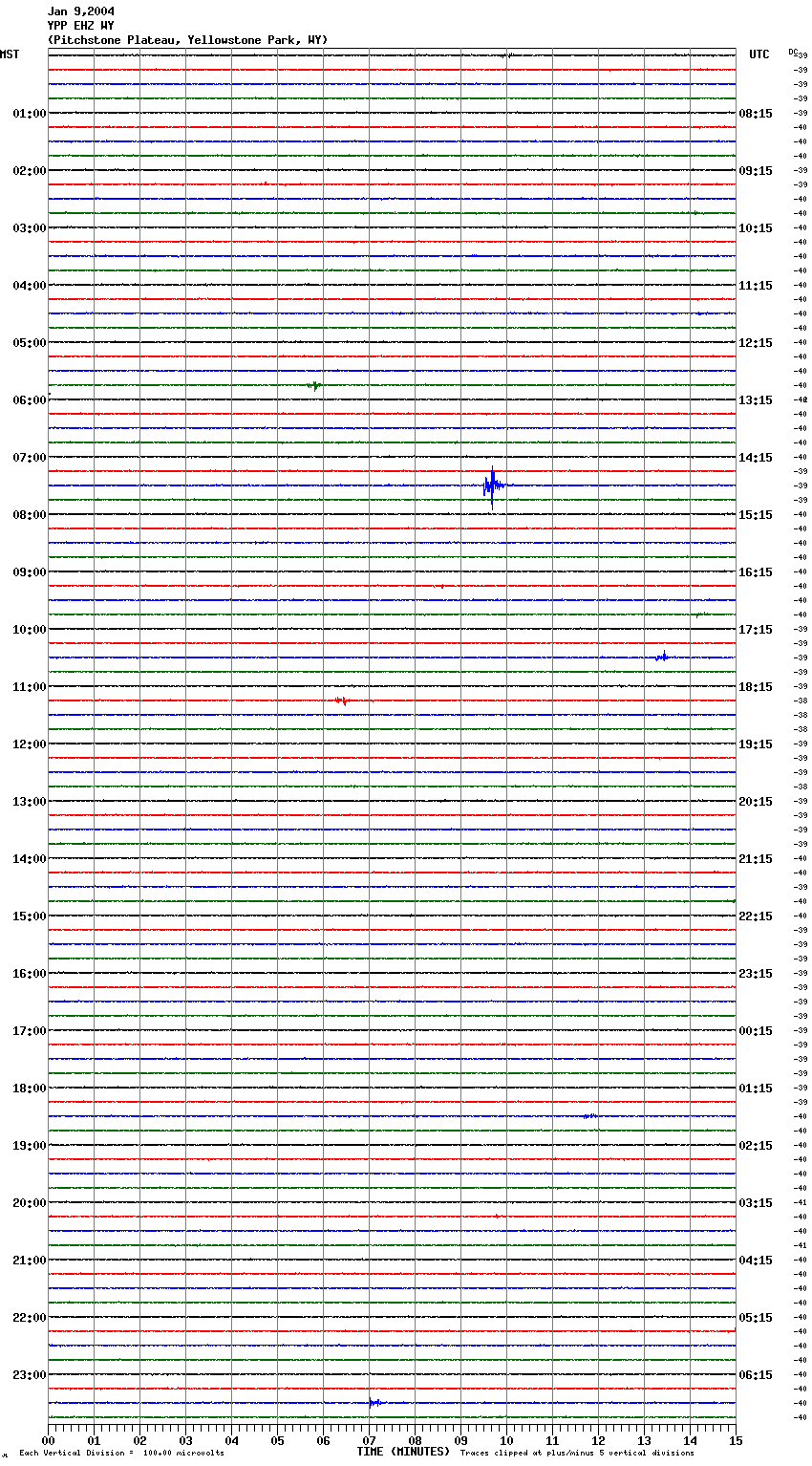This screenshot has width=812, height=1466.
Task: Click the blue seismic burst on the 23:30 MST trace
Action: (375, 1403)
